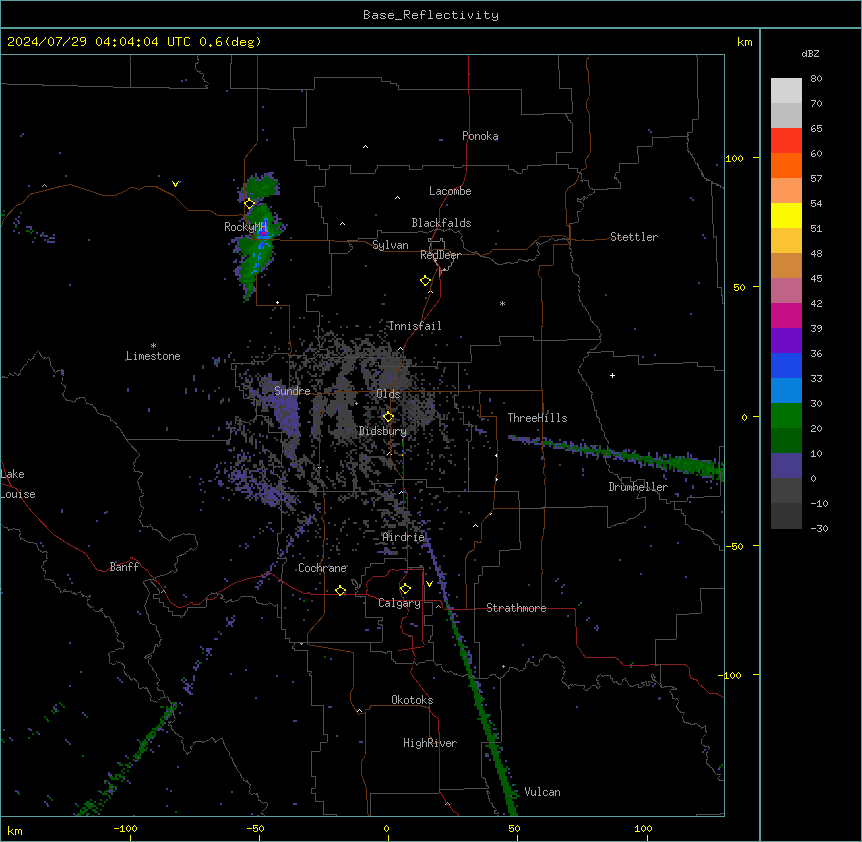Click the Vulcan town label
This screenshot has width=862, height=842.
(x=542, y=792)
